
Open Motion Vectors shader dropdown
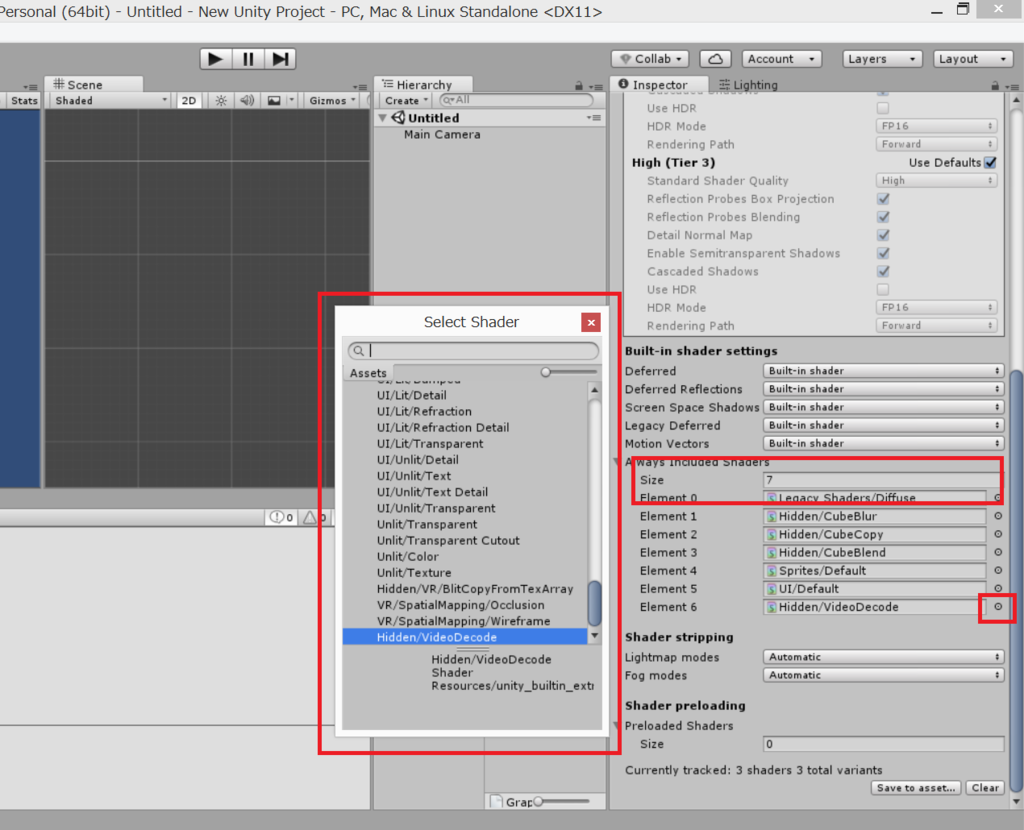883,443
